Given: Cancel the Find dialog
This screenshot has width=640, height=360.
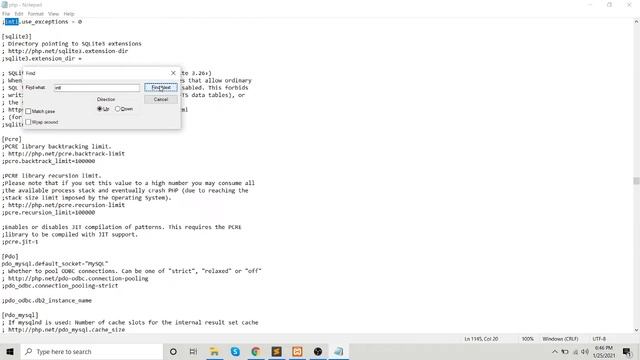Looking at the screenshot, I should [x=161, y=100].
